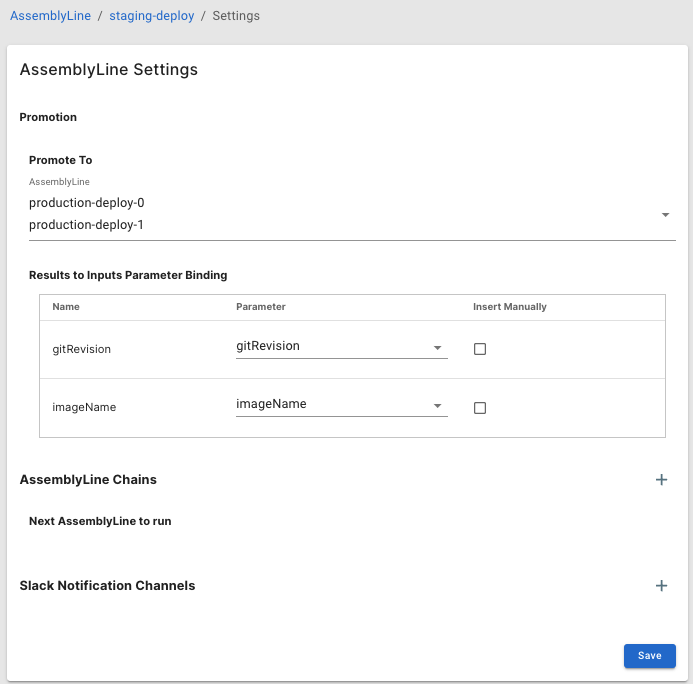
Task: Add a new AssemblyLine Chain with plus icon
Action: pyautogui.click(x=661, y=480)
